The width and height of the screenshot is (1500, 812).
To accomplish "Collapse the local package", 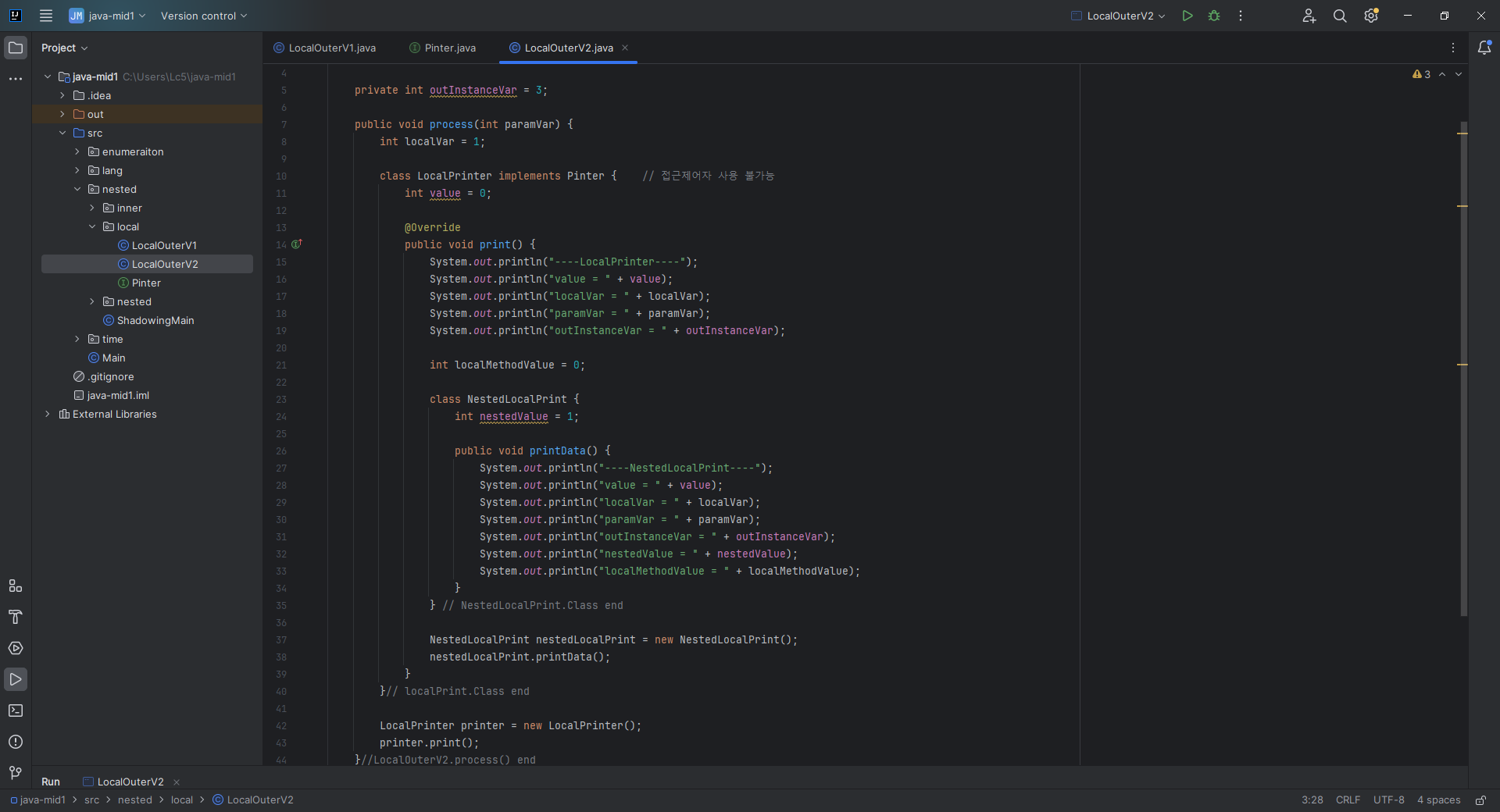I will point(92,226).
